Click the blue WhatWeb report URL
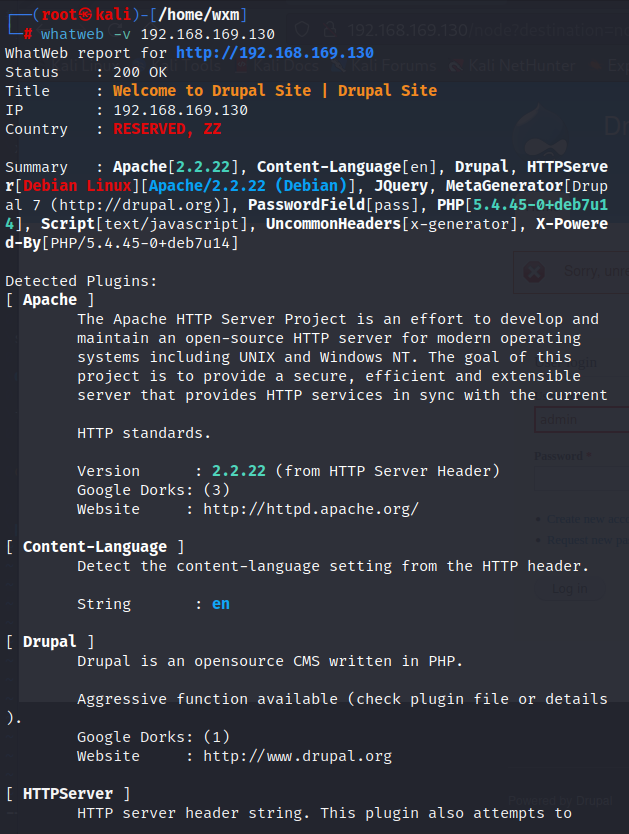Viewport: 629px width, 834px height. (274, 53)
